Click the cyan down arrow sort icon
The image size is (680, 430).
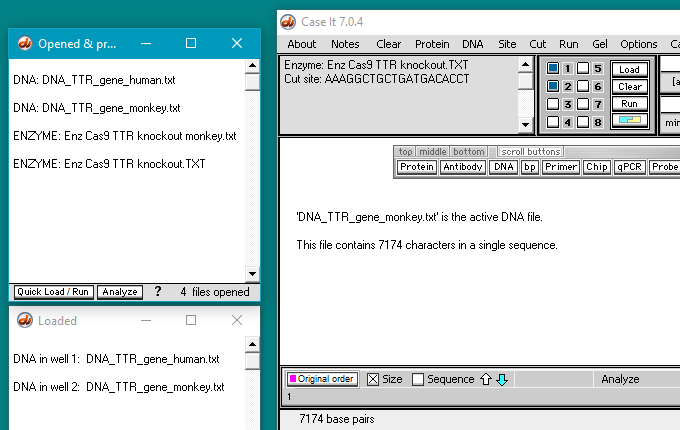click(x=502, y=379)
